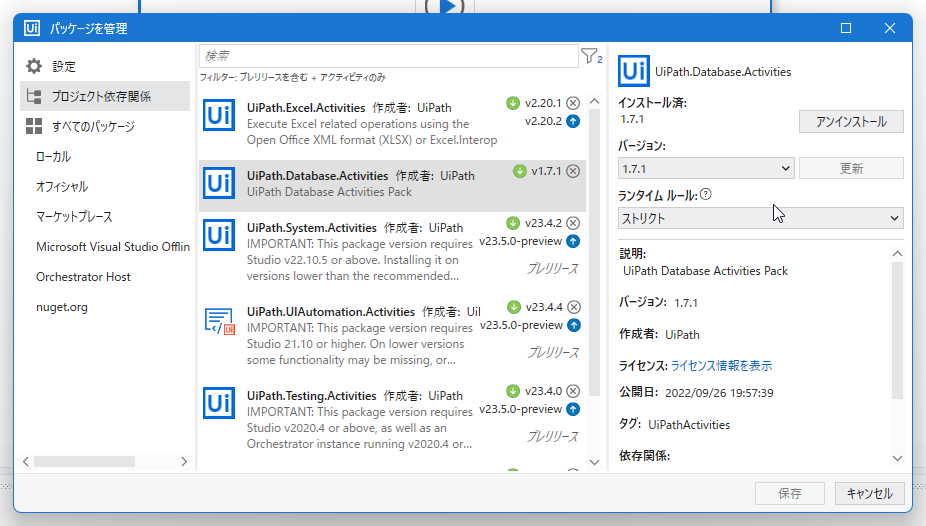
Task: Click the 更新 button
Action: (x=851, y=168)
